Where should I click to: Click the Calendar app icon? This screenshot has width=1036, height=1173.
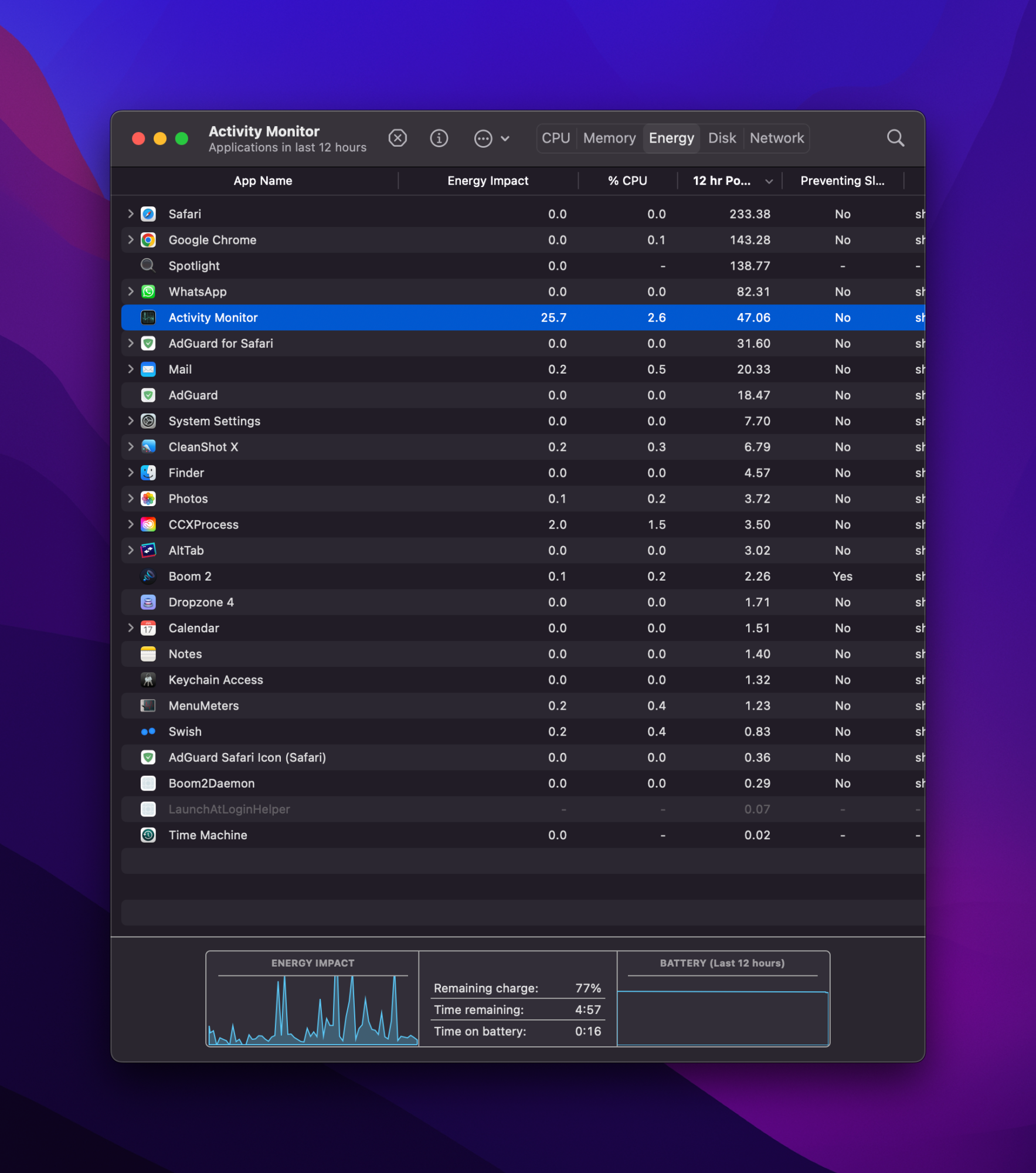pos(148,628)
